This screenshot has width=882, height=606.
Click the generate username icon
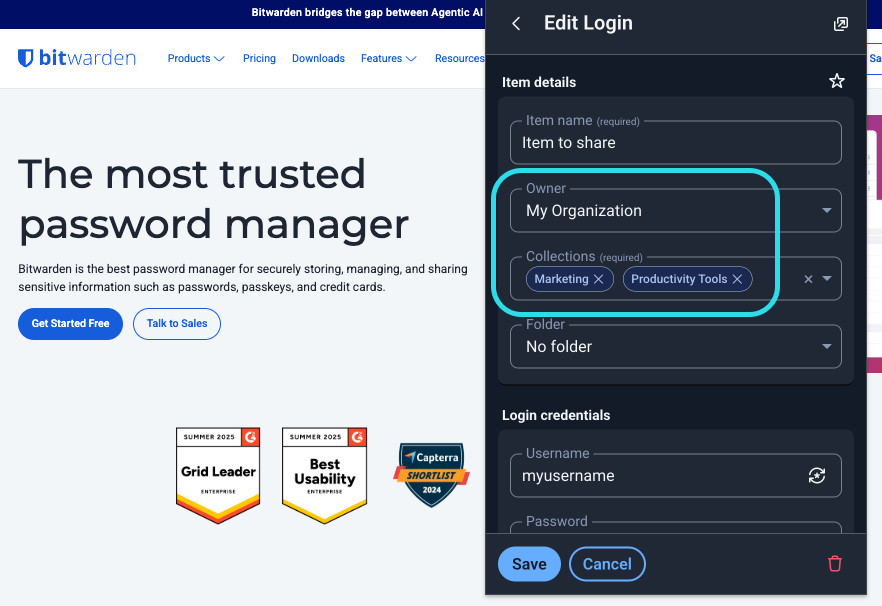pyautogui.click(x=817, y=476)
